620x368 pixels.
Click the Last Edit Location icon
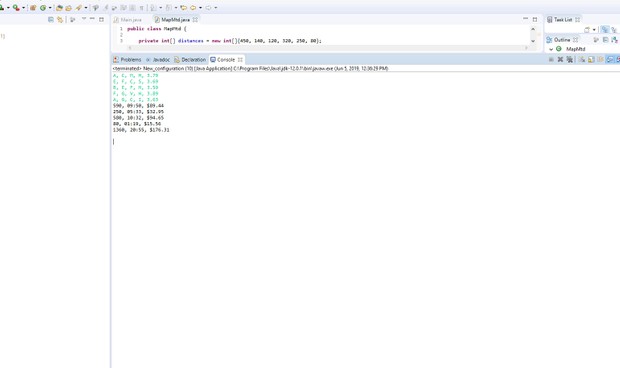tap(183, 8)
